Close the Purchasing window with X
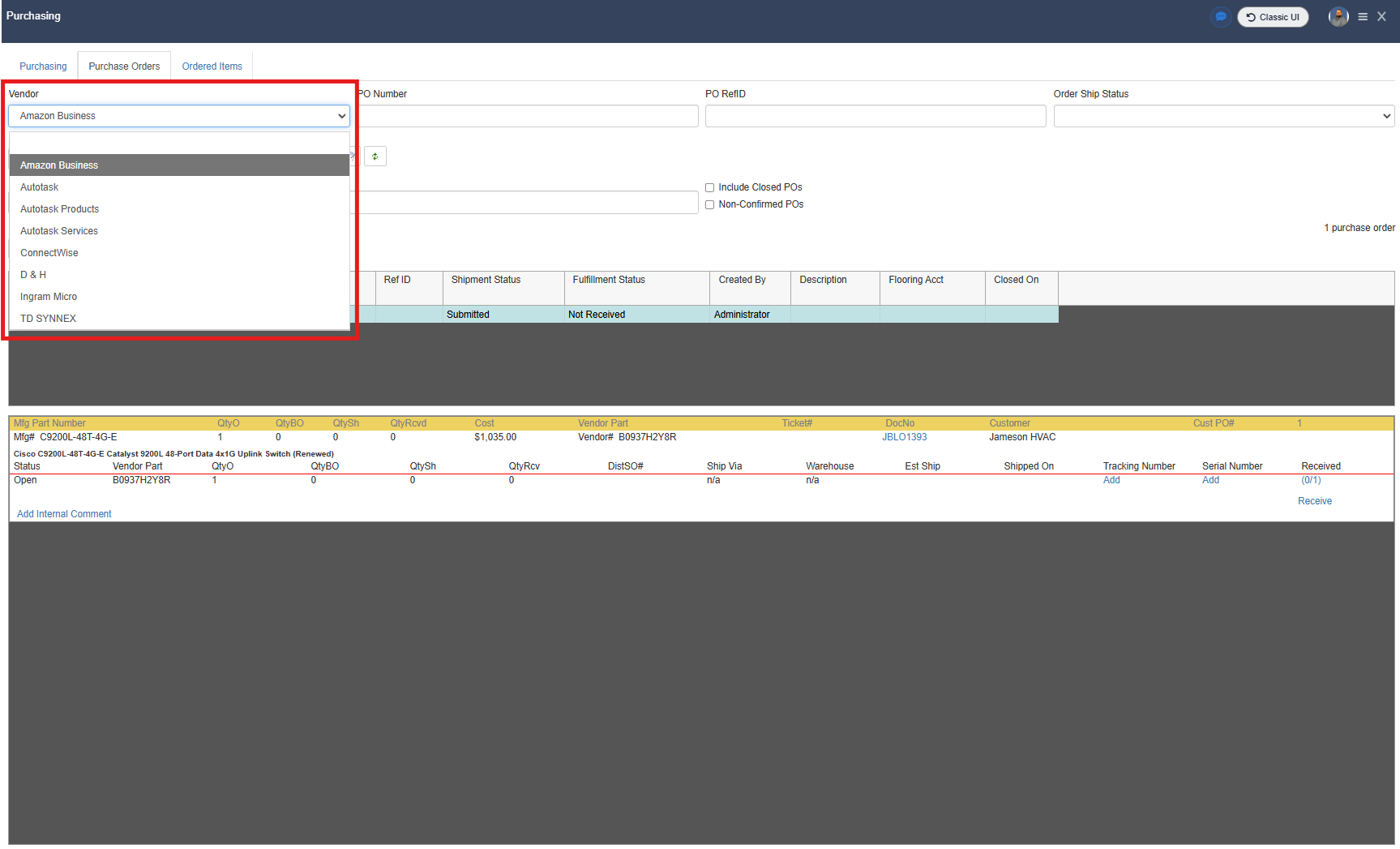This screenshot has width=1400, height=849. [1381, 17]
